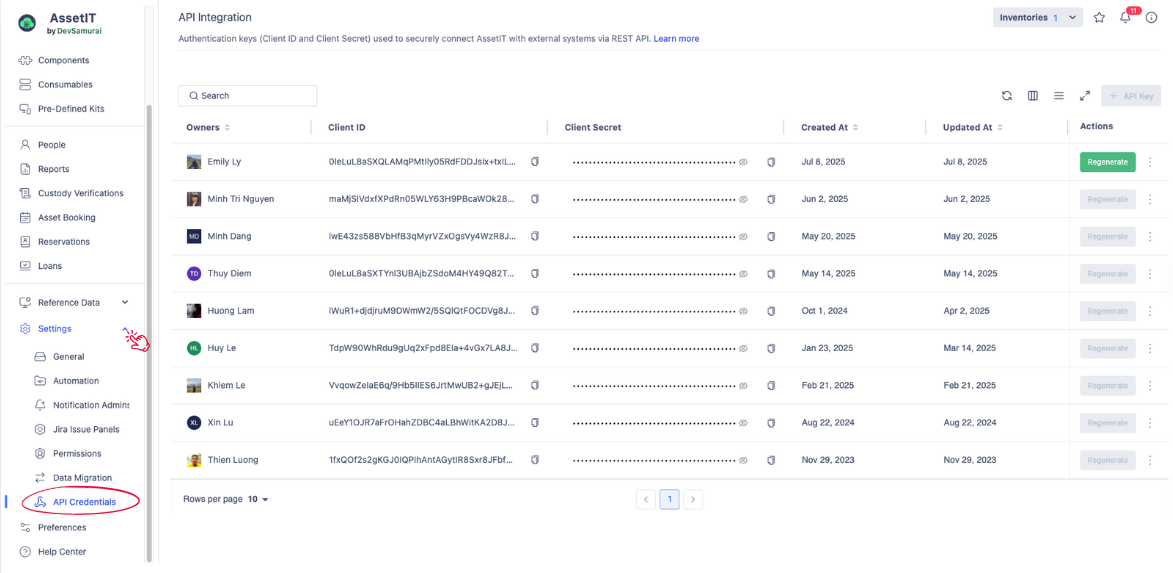Open API Credentials in the sidebar
This screenshot has height=573, width=1173.
(84, 502)
